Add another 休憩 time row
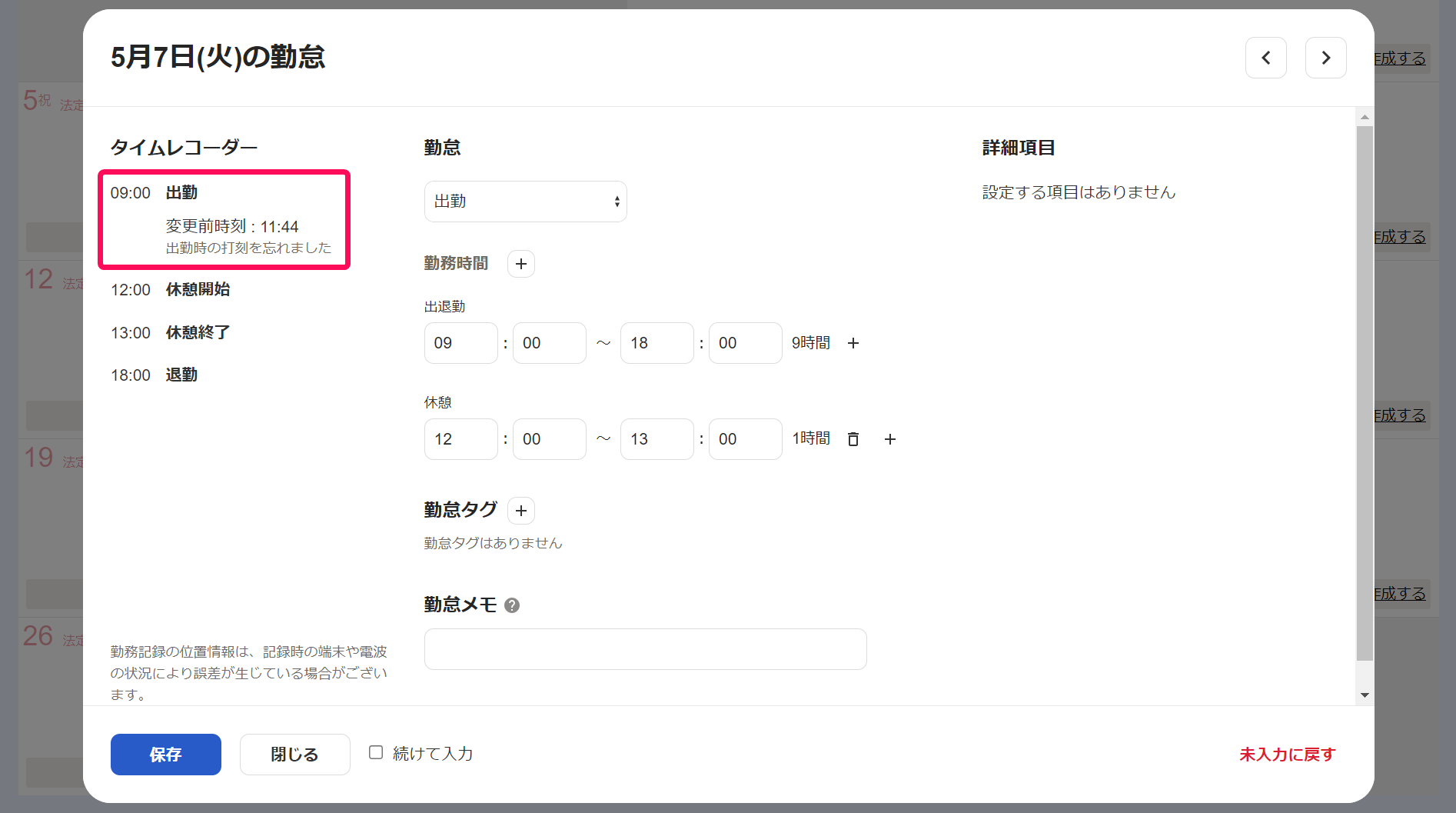The height and width of the screenshot is (813, 1456). click(890, 439)
